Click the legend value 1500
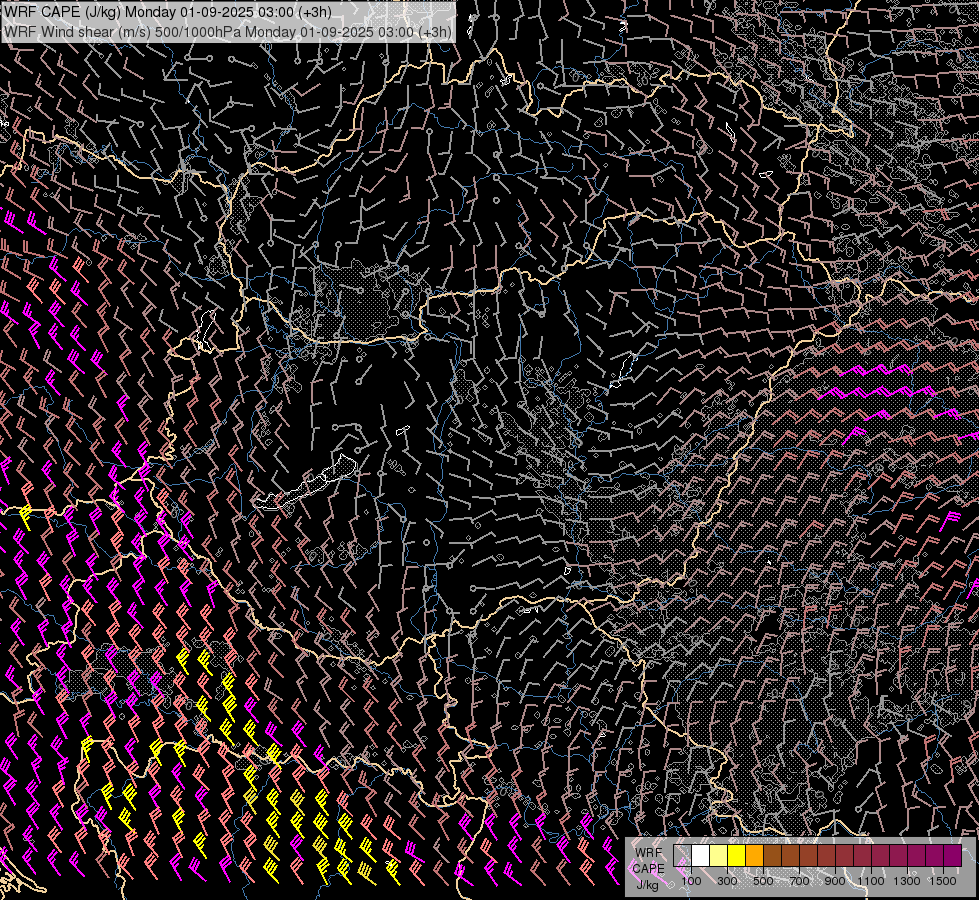The height and width of the screenshot is (900, 979). pos(943,881)
